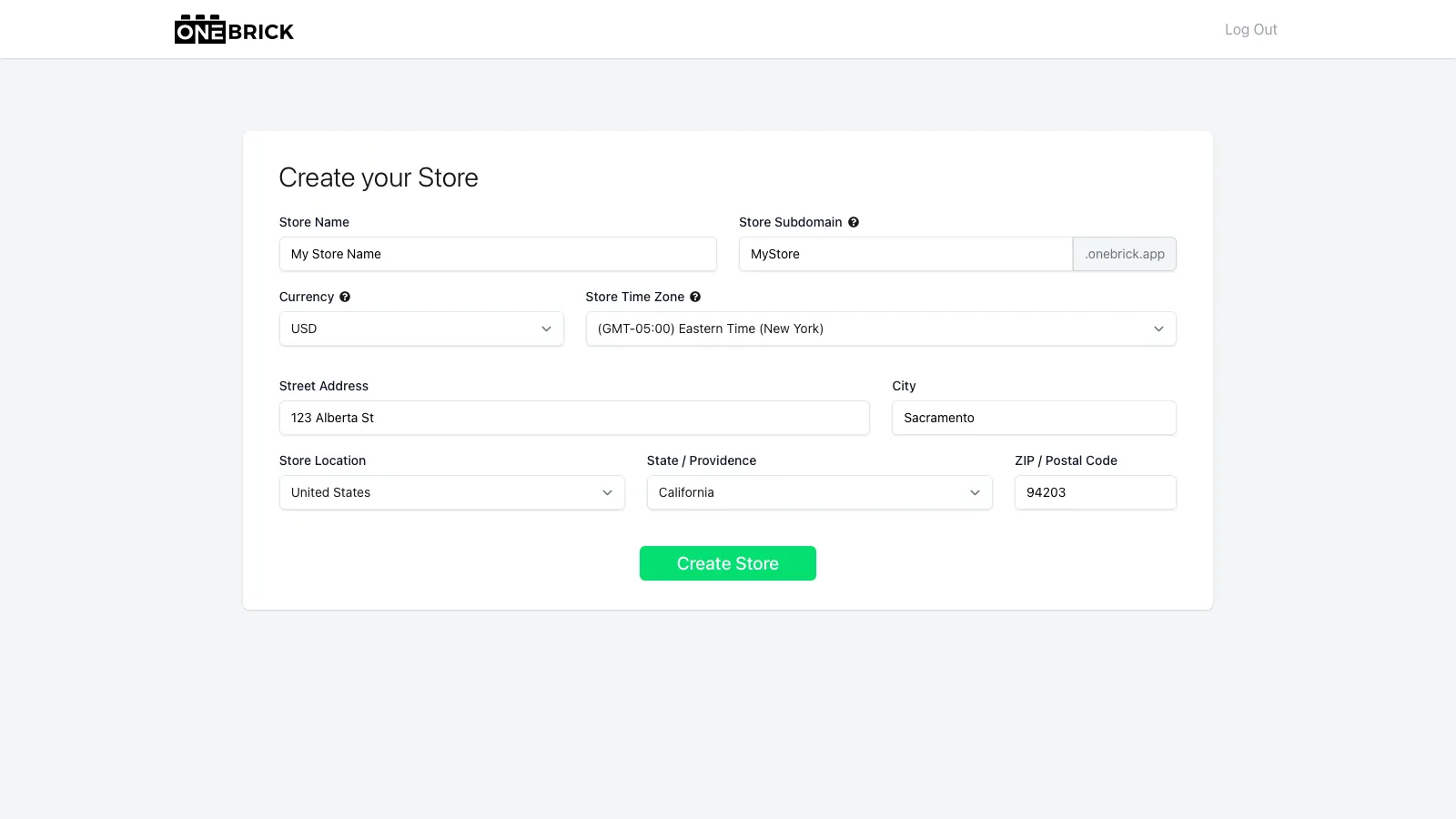Click the OneBrick logo
This screenshot has height=819, width=1456.
tap(234, 29)
